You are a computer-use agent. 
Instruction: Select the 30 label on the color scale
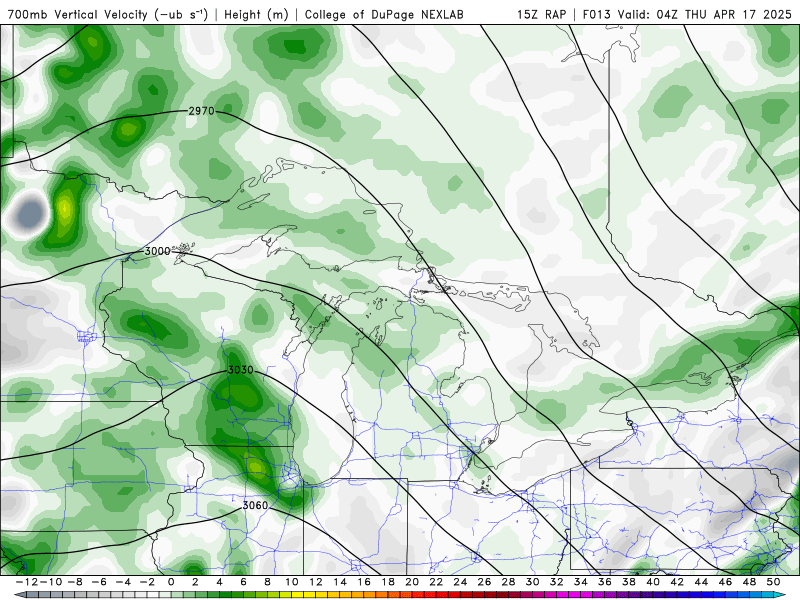coord(532,582)
